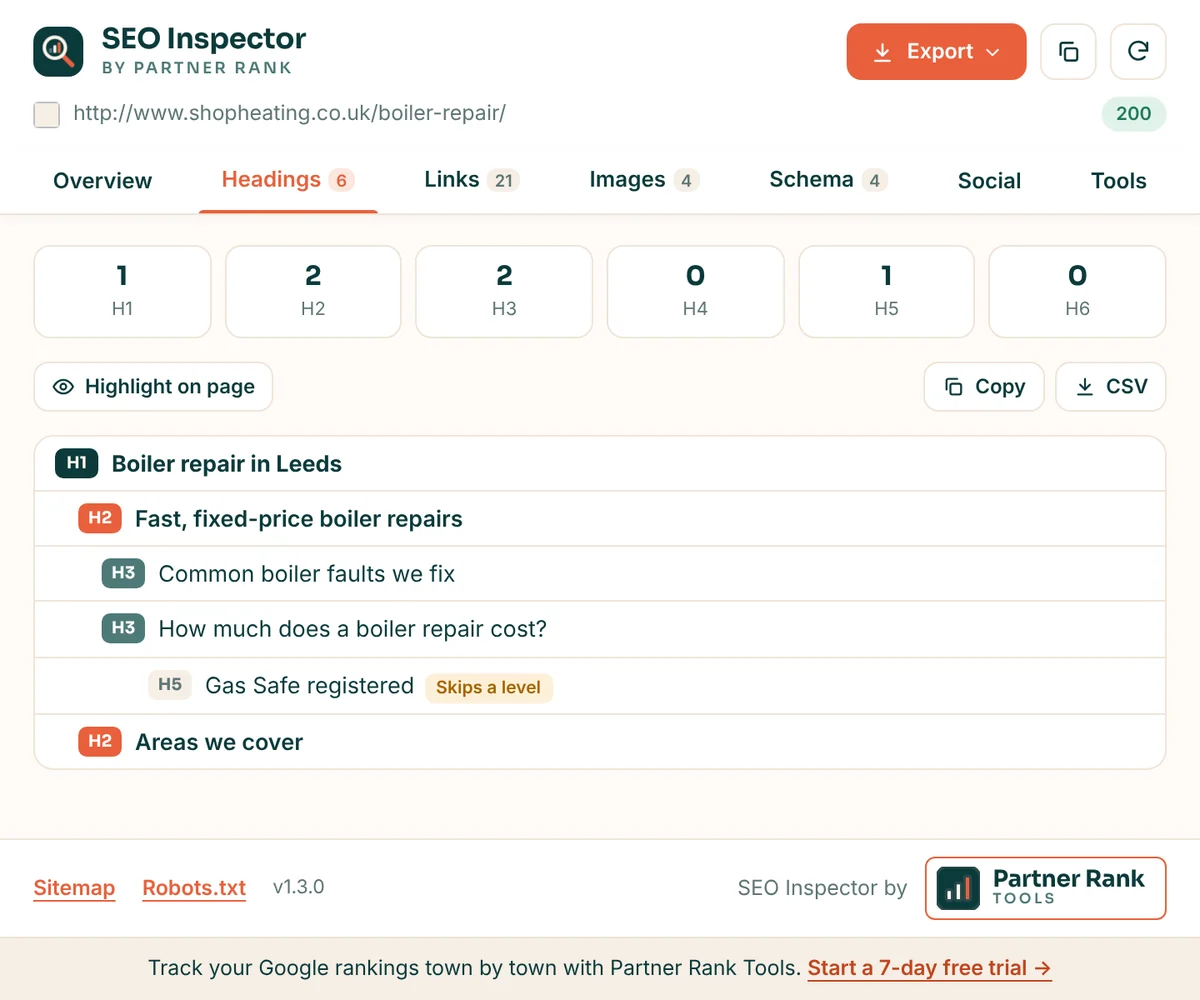Screen dimensions: 1200x1000
Task: Click the H3 badge for Common boiler faults
Action: [123, 573]
